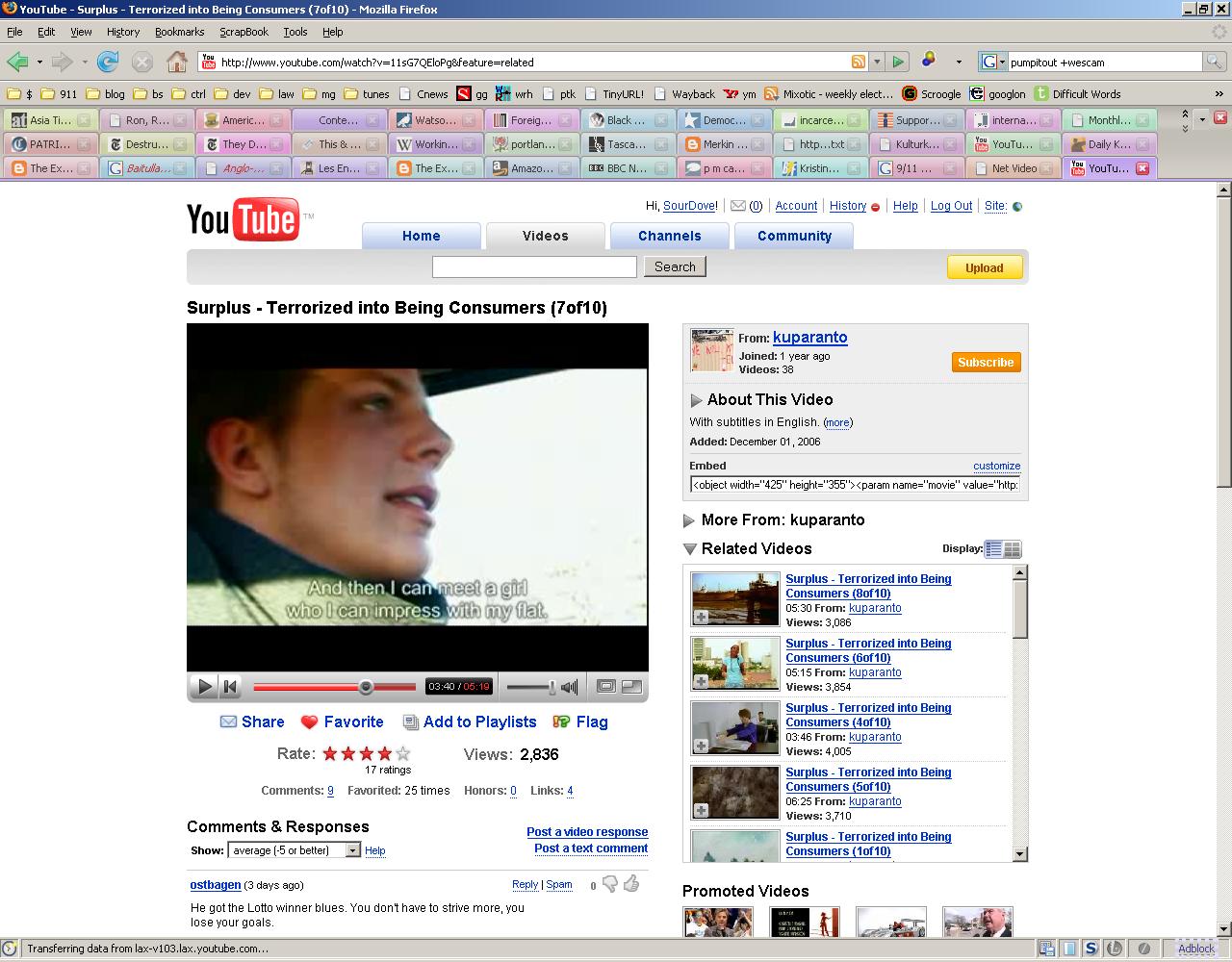
Task: Click the thumbs down on ostbagen's comment
Action: click(x=609, y=884)
